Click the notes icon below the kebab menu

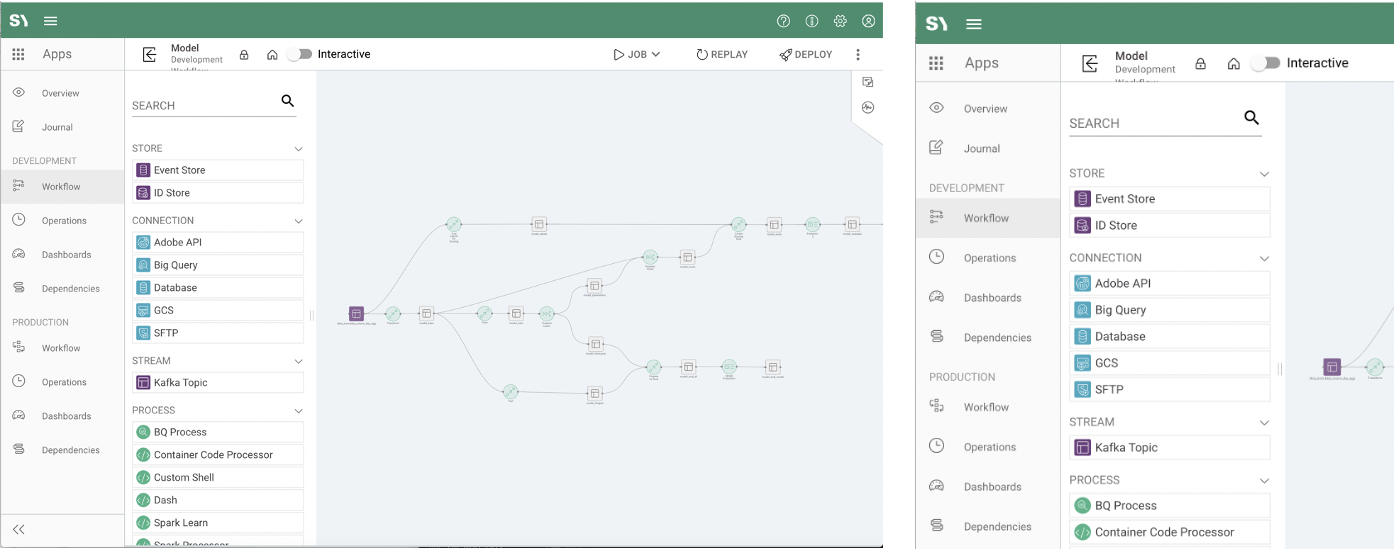coord(867,82)
